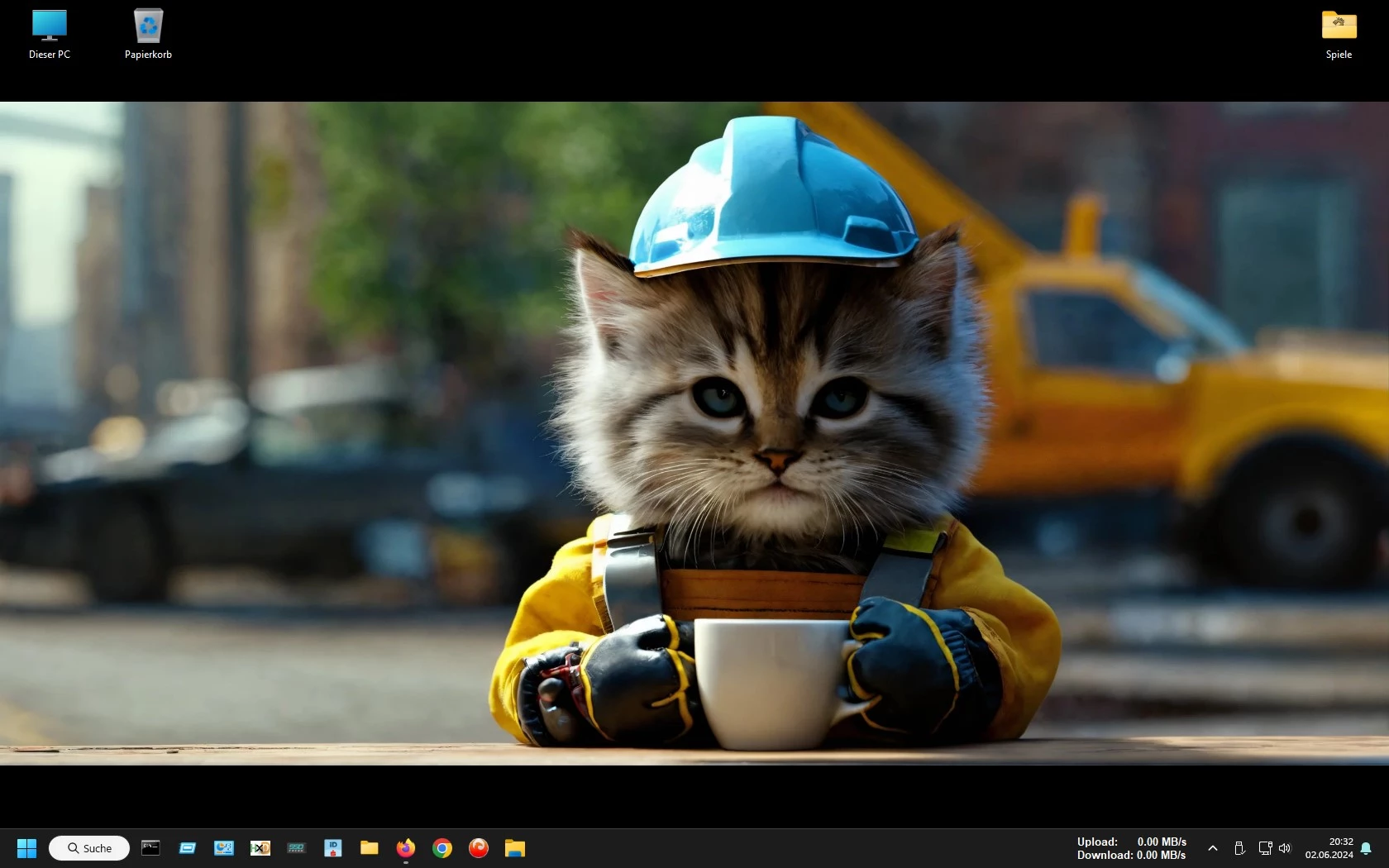Click the safely remove hardware USB icon
Viewport: 1389px width, 868px height.
[1239, 848]
